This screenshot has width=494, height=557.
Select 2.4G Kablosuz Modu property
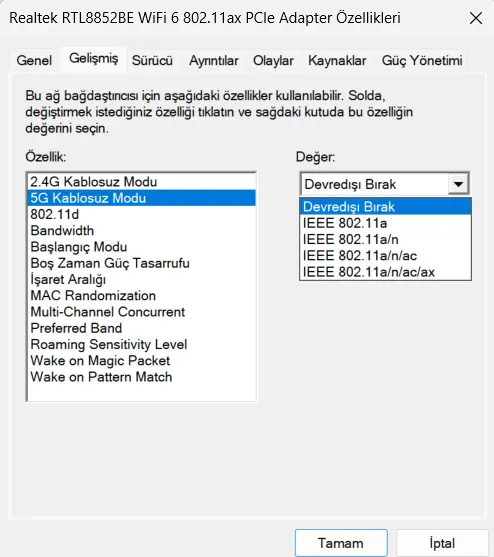coord(142,182)
